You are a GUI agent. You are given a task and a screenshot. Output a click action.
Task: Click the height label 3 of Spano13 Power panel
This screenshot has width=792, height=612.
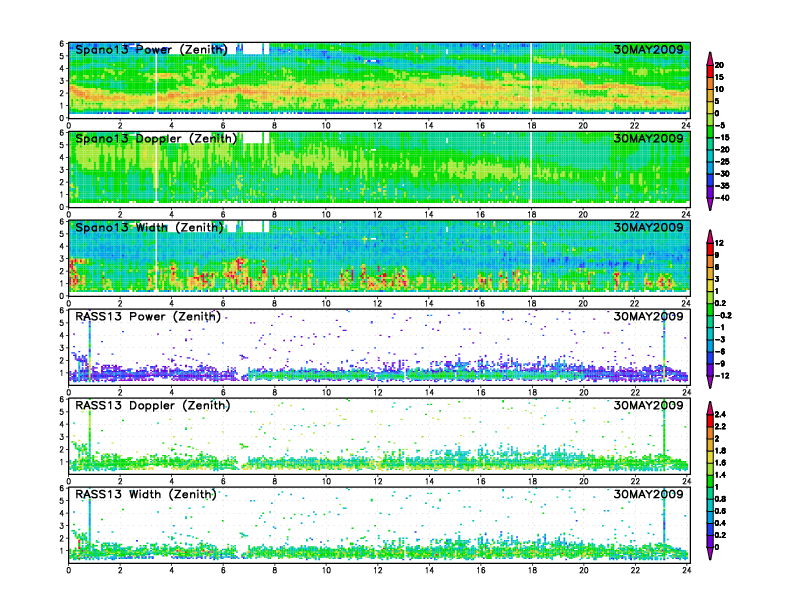click(x=62, y=81)
